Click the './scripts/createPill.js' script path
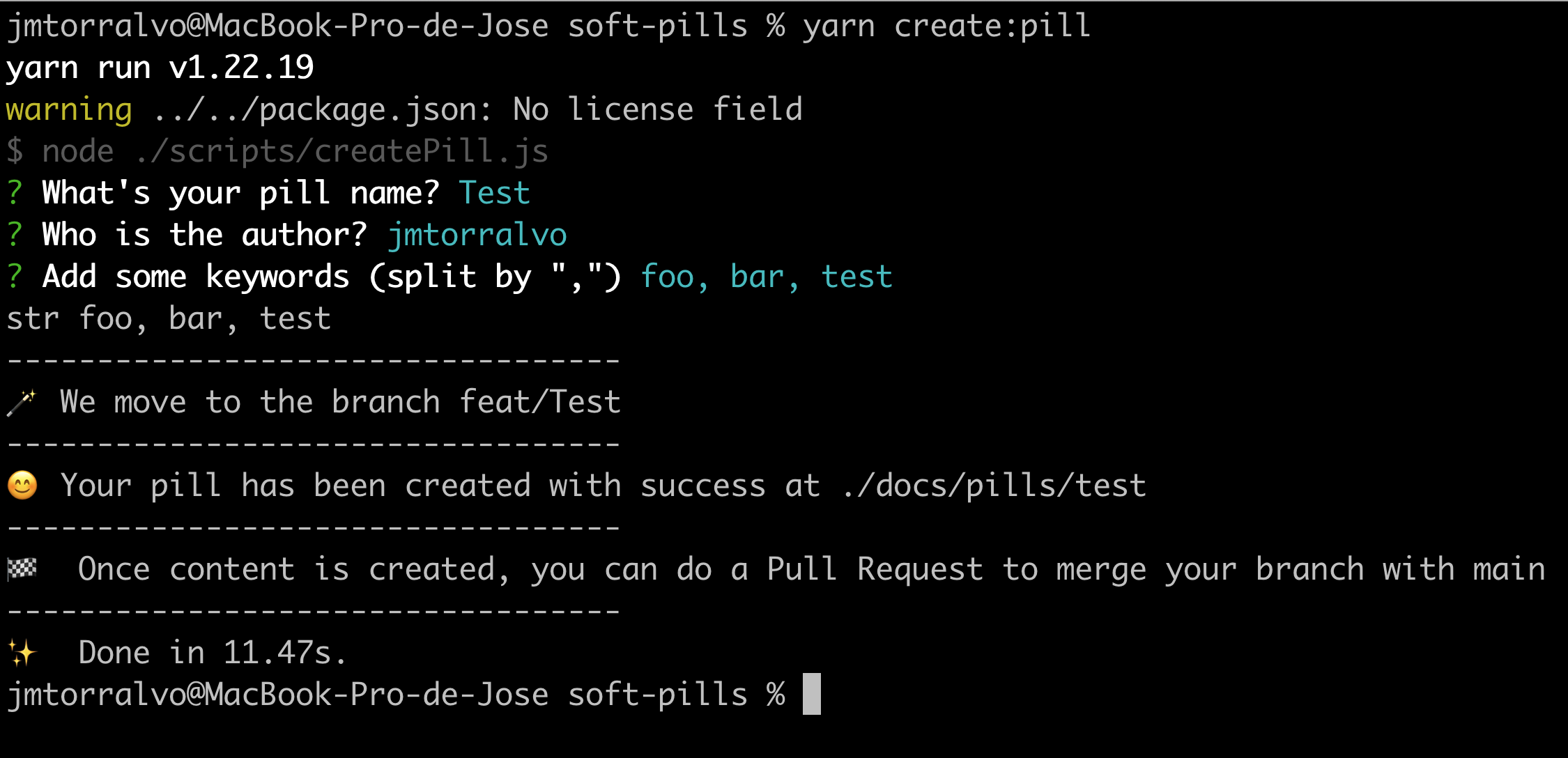Viewport: 1568px width, 758px height. point(341,151)
